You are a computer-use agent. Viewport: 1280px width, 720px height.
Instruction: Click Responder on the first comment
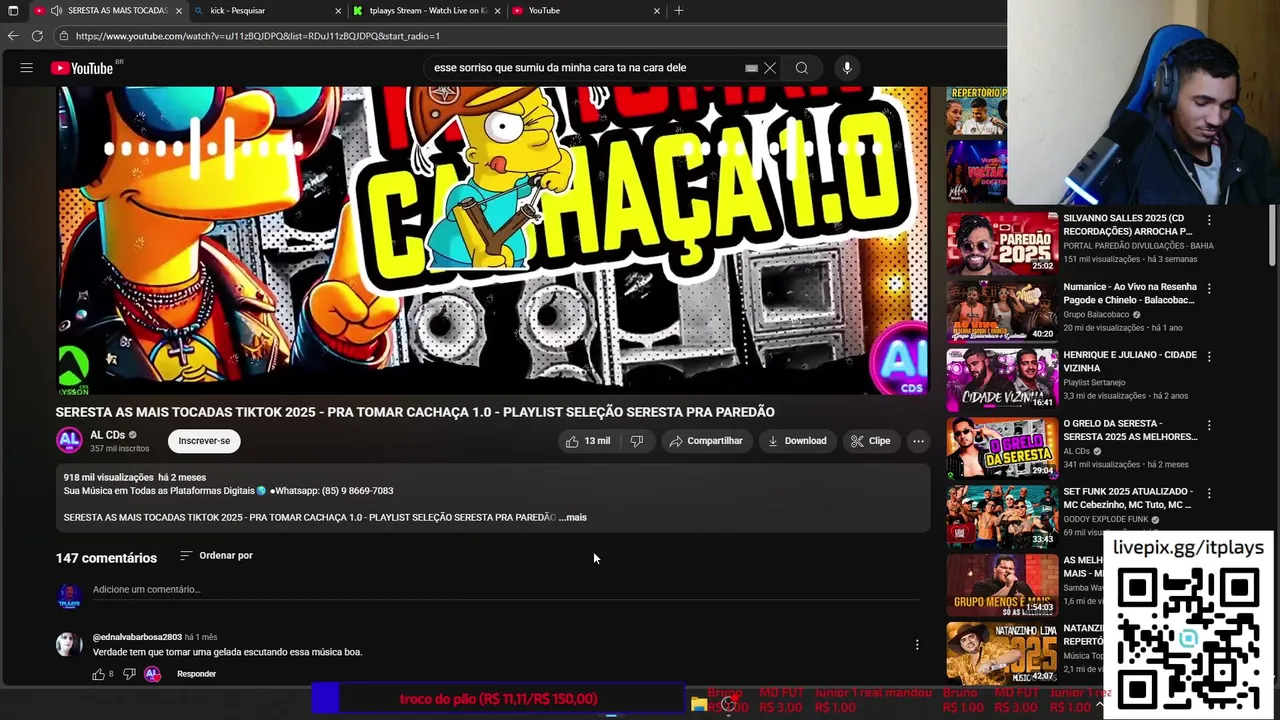click(x=196, y=674)
